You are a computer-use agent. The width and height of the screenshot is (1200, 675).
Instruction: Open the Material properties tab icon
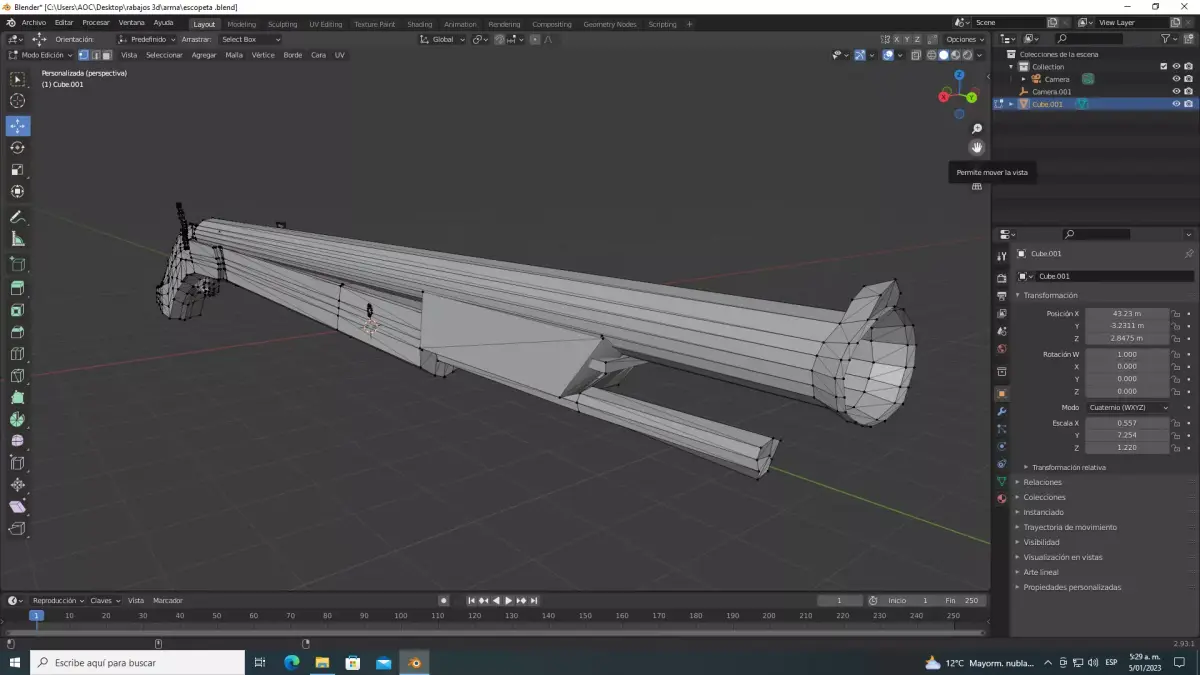coord(1001,499)
